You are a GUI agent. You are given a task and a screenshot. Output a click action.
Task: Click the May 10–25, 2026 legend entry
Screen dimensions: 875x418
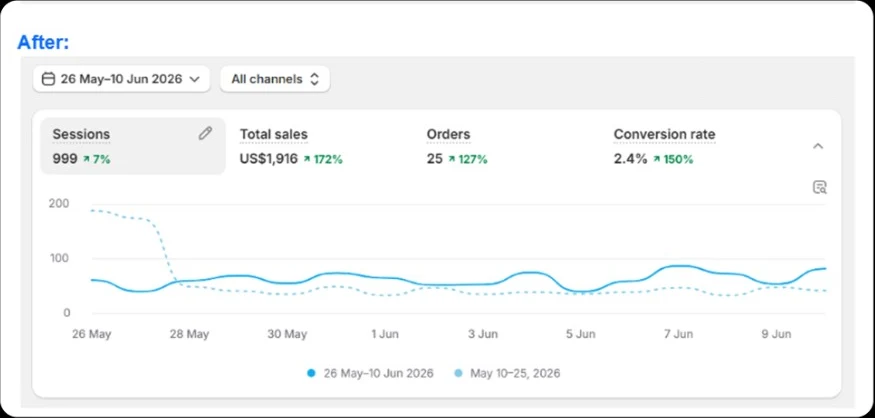(x=507, y=373)
